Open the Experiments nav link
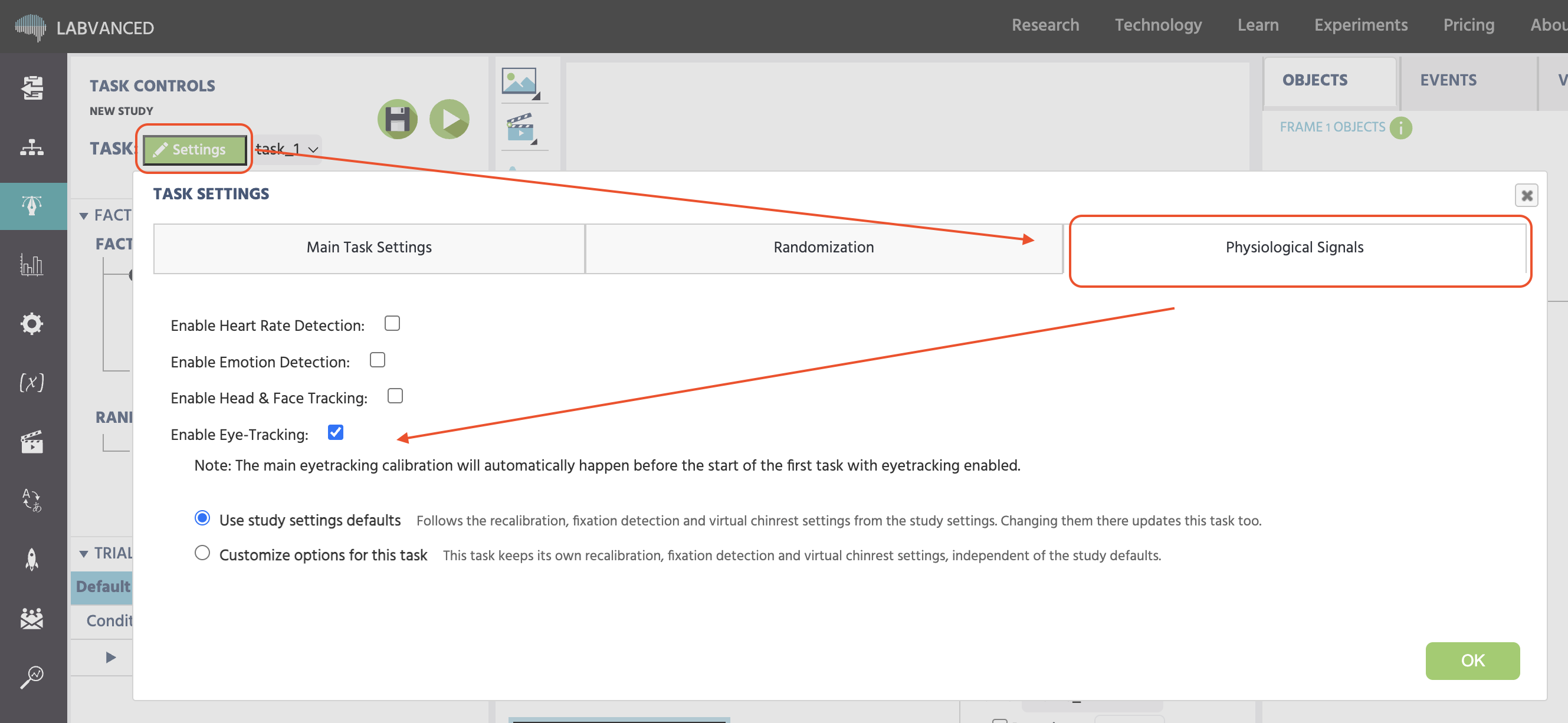Screen dimensions: 1568x723 click(x=1360, y=25)
